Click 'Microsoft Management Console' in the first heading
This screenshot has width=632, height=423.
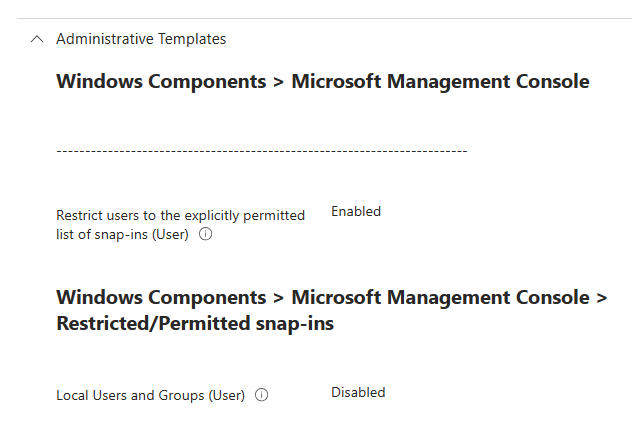441,81
